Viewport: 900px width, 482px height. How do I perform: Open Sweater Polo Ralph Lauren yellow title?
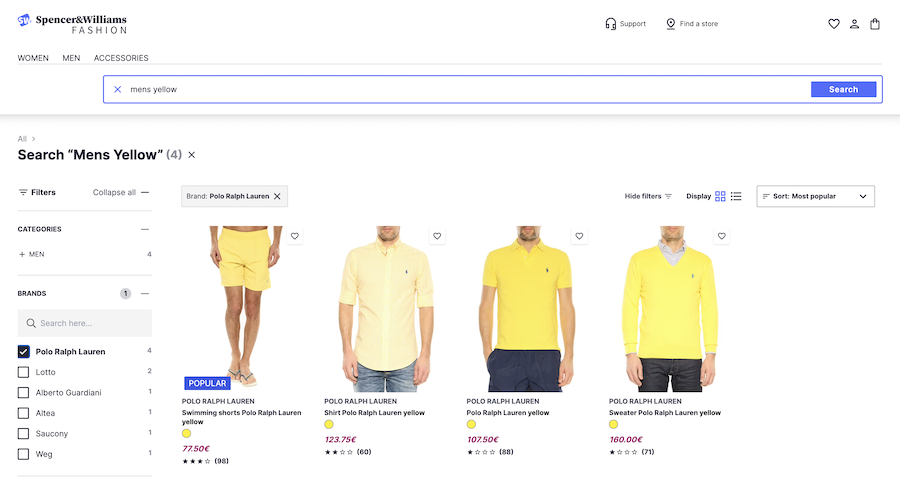click(665, 413)
